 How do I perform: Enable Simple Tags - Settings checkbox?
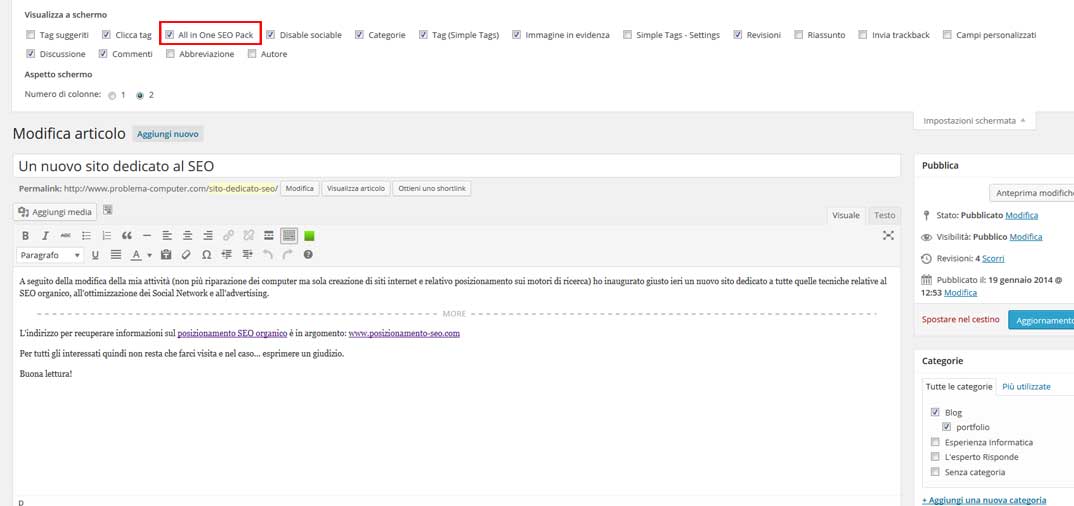(626, 34)
